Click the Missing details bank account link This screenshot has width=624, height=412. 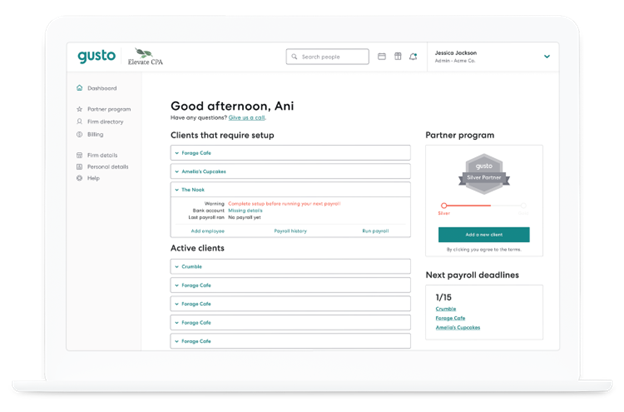pyautogui.click(x=245, y=211)
